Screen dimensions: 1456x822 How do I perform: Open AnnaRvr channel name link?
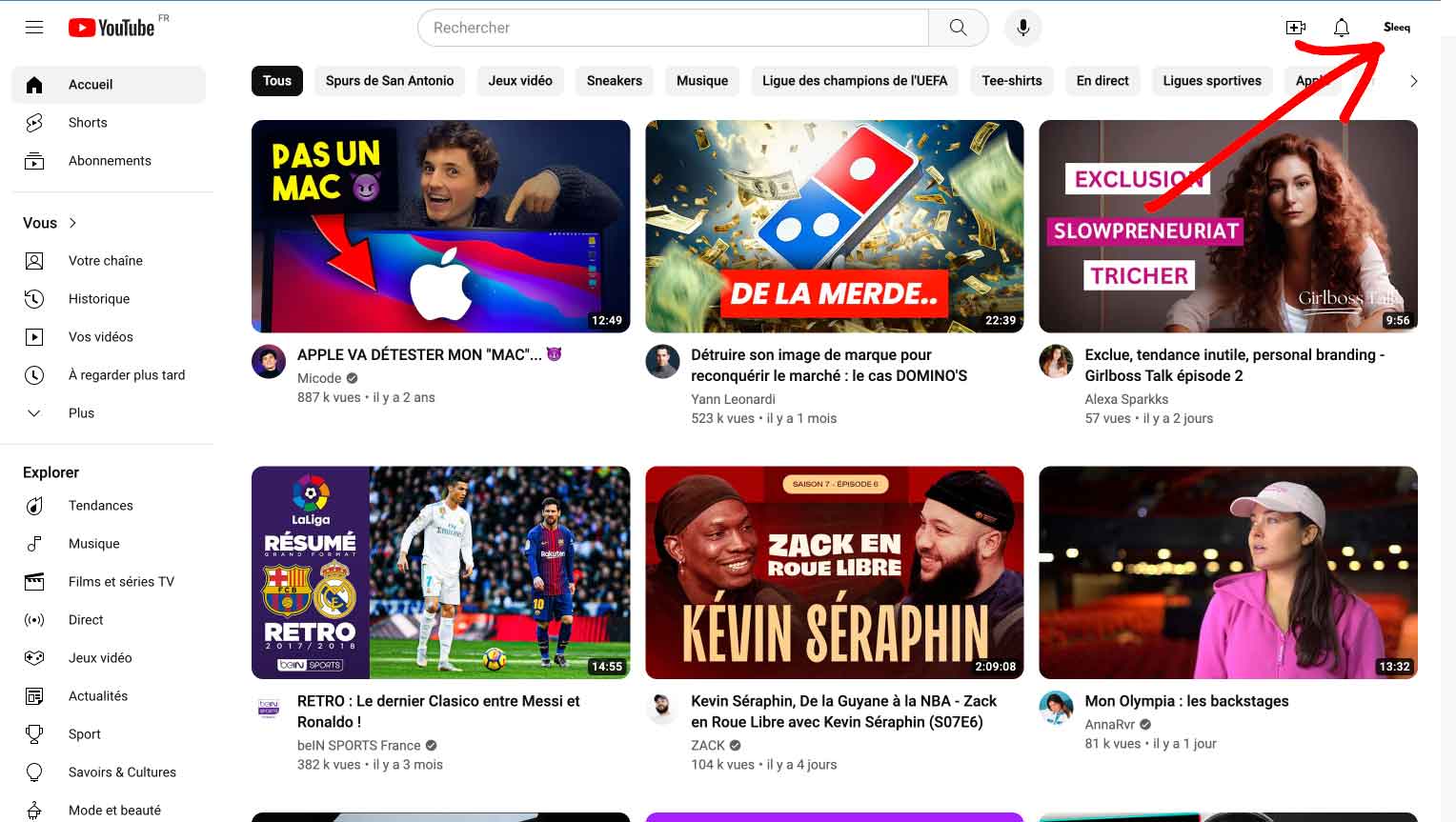(1110, 725)
